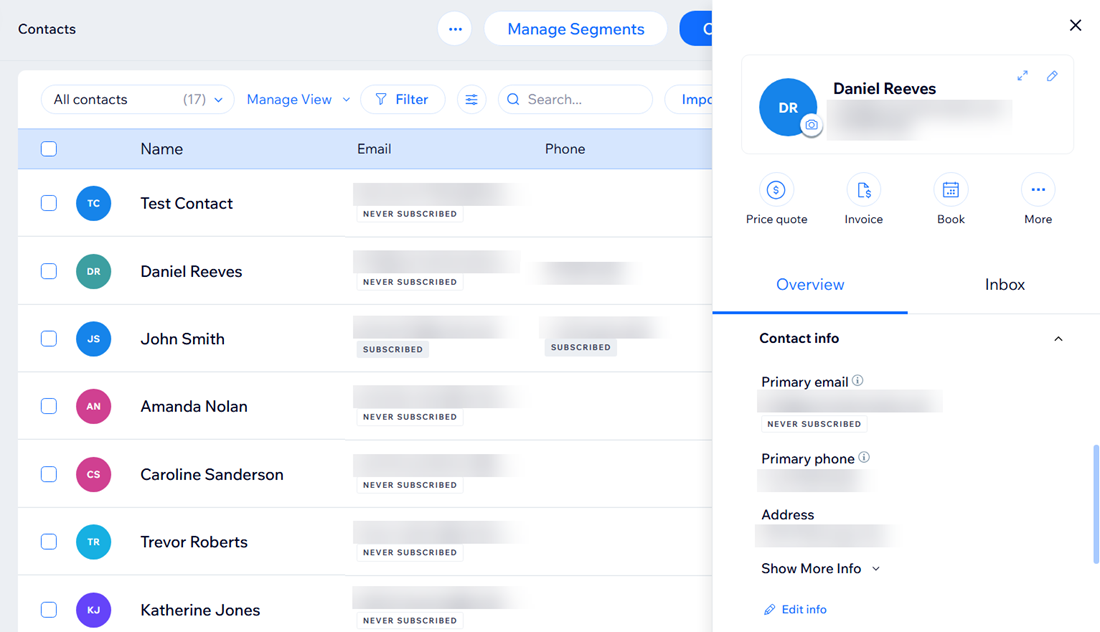The image size is (1100, 632).
Task: Sort by the Name column header
Action: (x=161, y=149)
